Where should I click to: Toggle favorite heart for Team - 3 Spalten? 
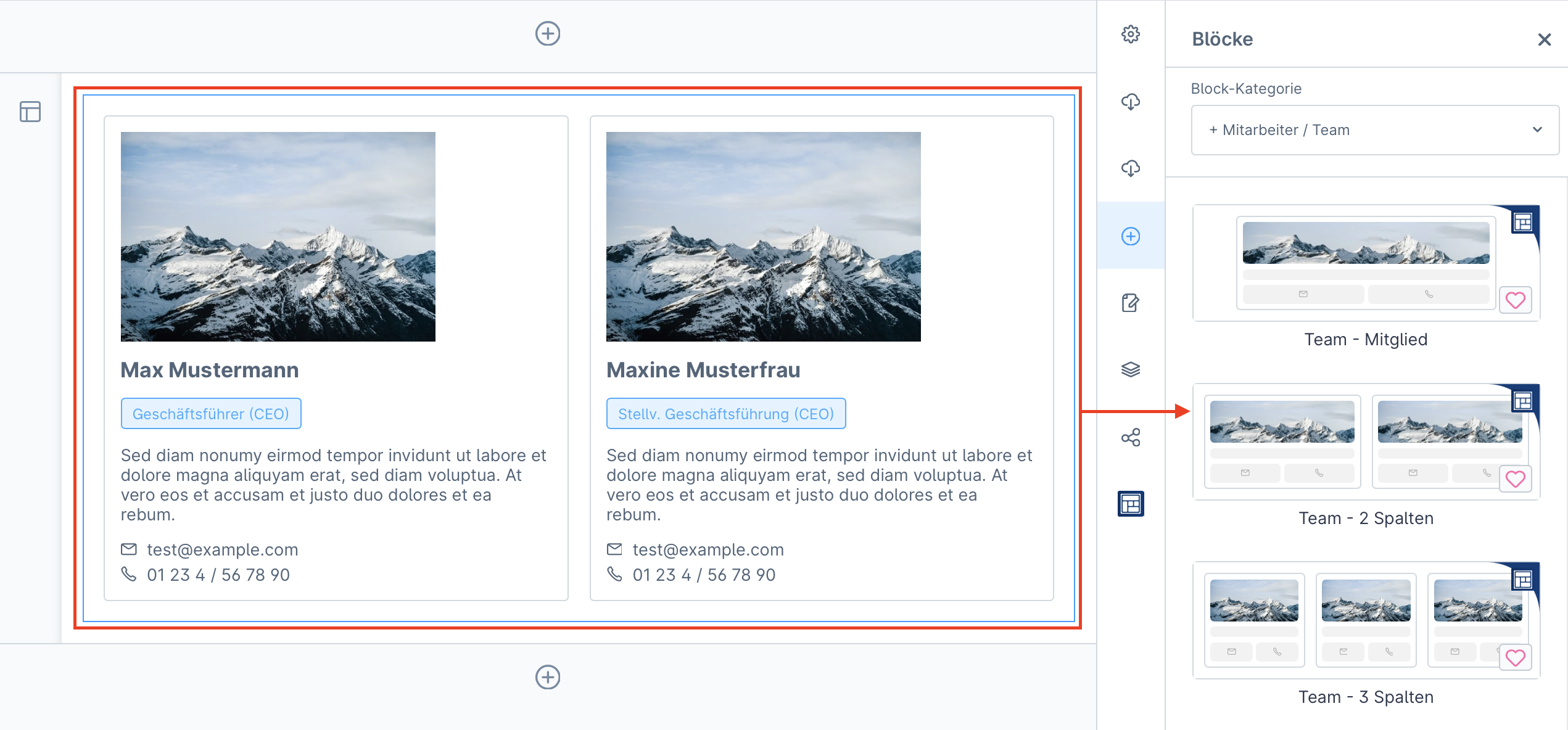1515,658
